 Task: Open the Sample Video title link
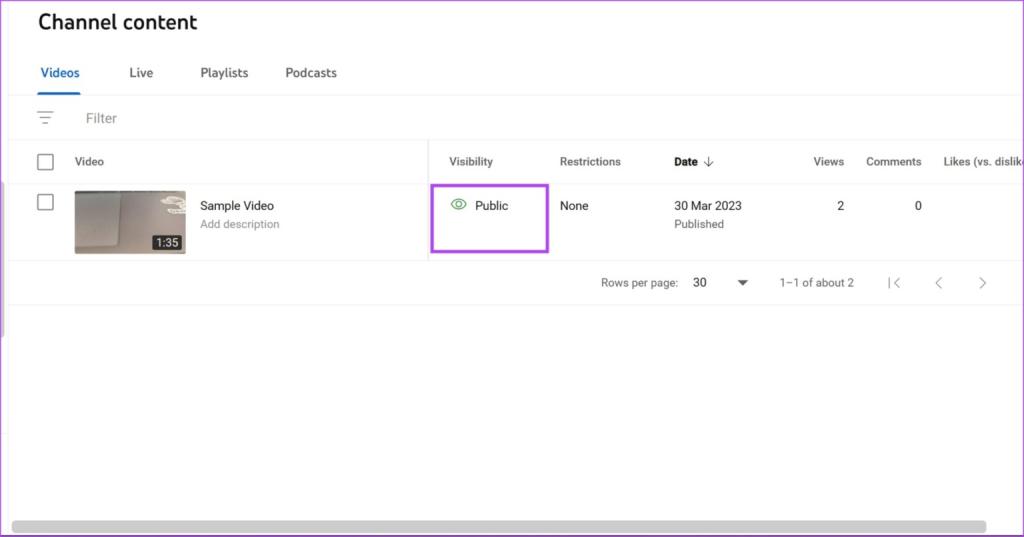236,205
